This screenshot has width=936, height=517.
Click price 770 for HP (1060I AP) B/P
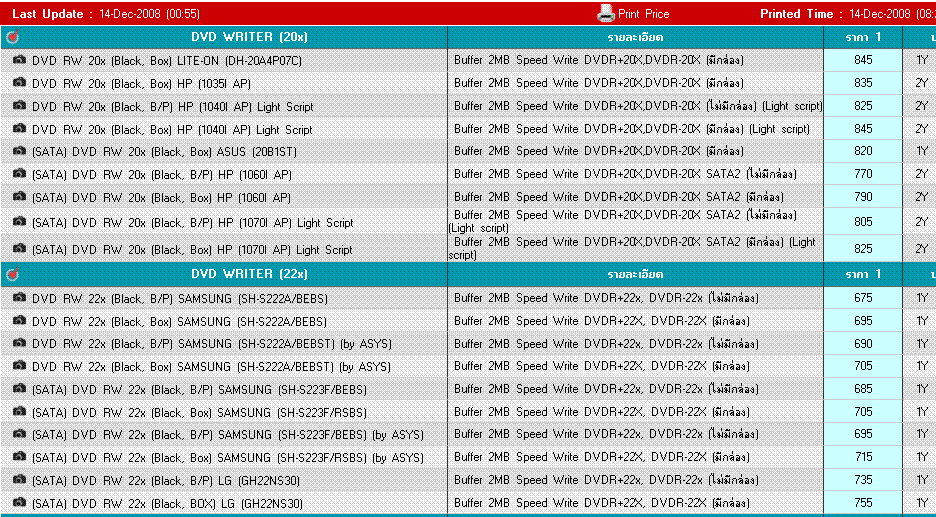pos(863,174)
